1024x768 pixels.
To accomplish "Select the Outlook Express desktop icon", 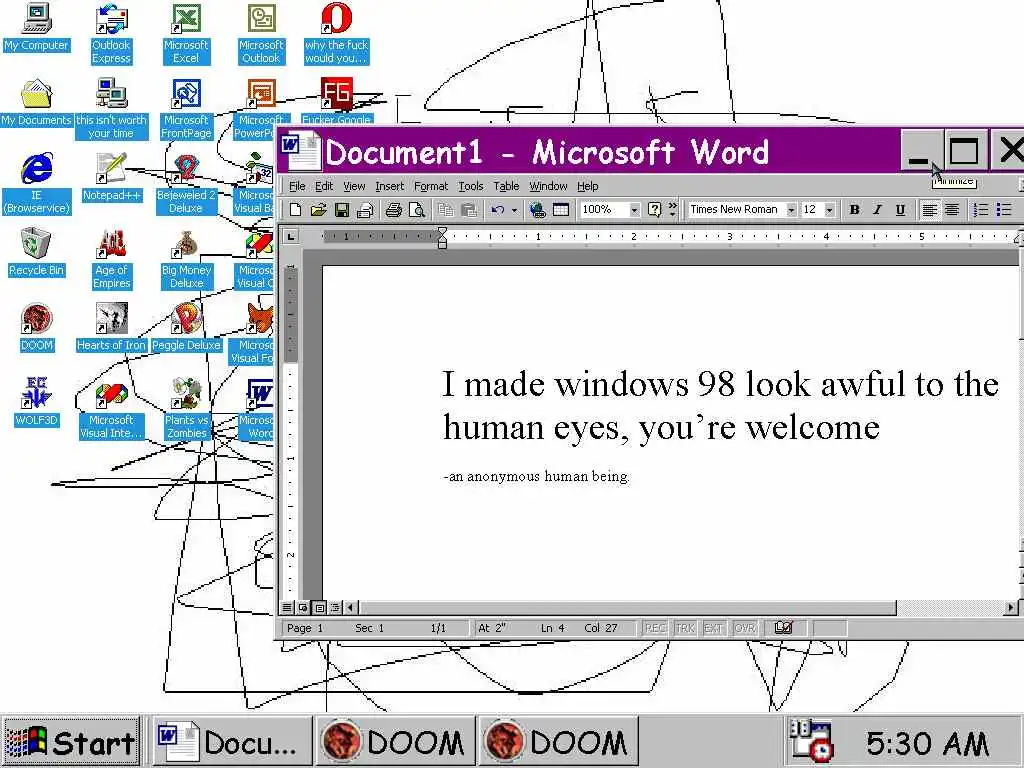I will pos(111,35).
